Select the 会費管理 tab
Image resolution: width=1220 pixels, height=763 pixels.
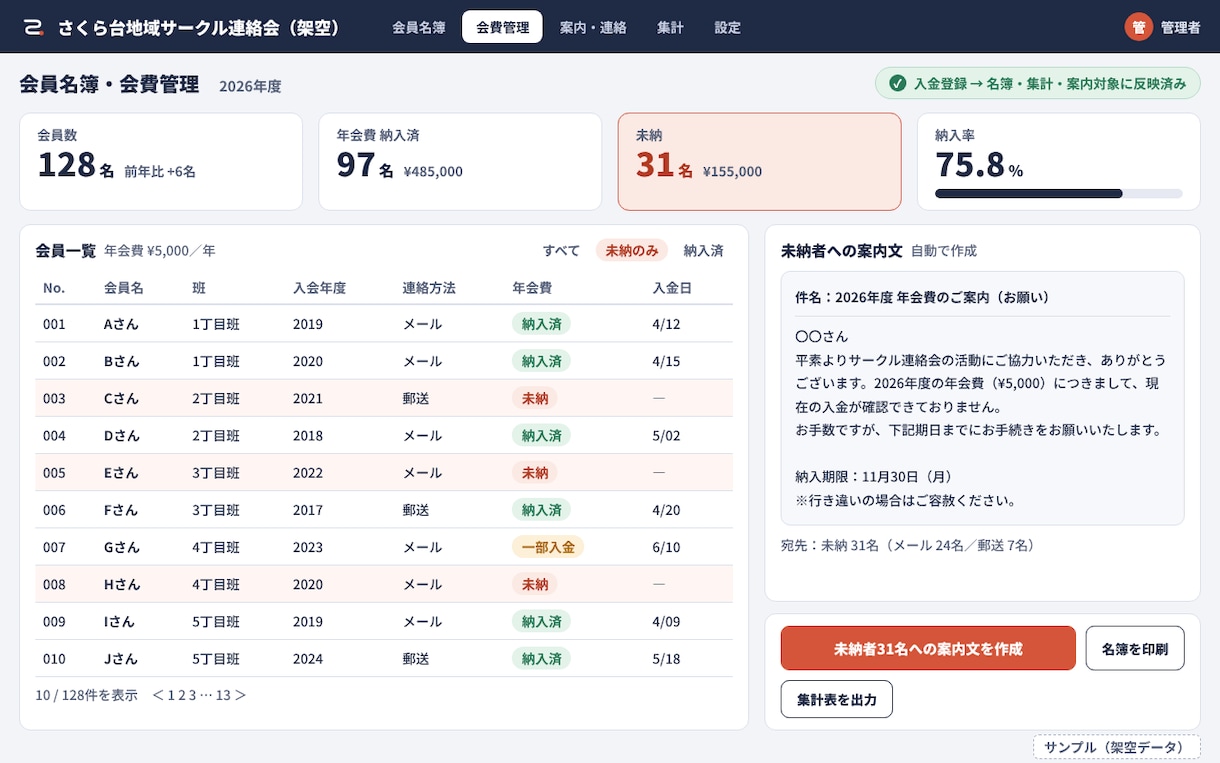(x=502, y=27)
